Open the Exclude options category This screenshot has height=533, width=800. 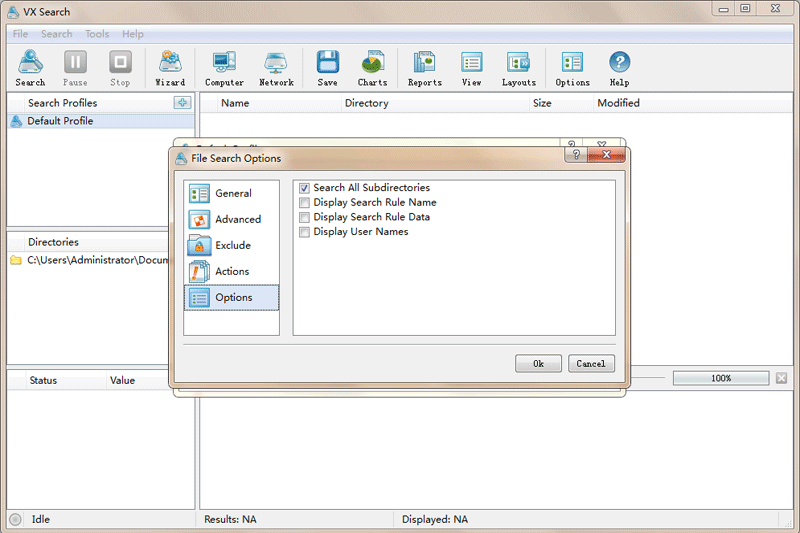(x=231, y=246)
